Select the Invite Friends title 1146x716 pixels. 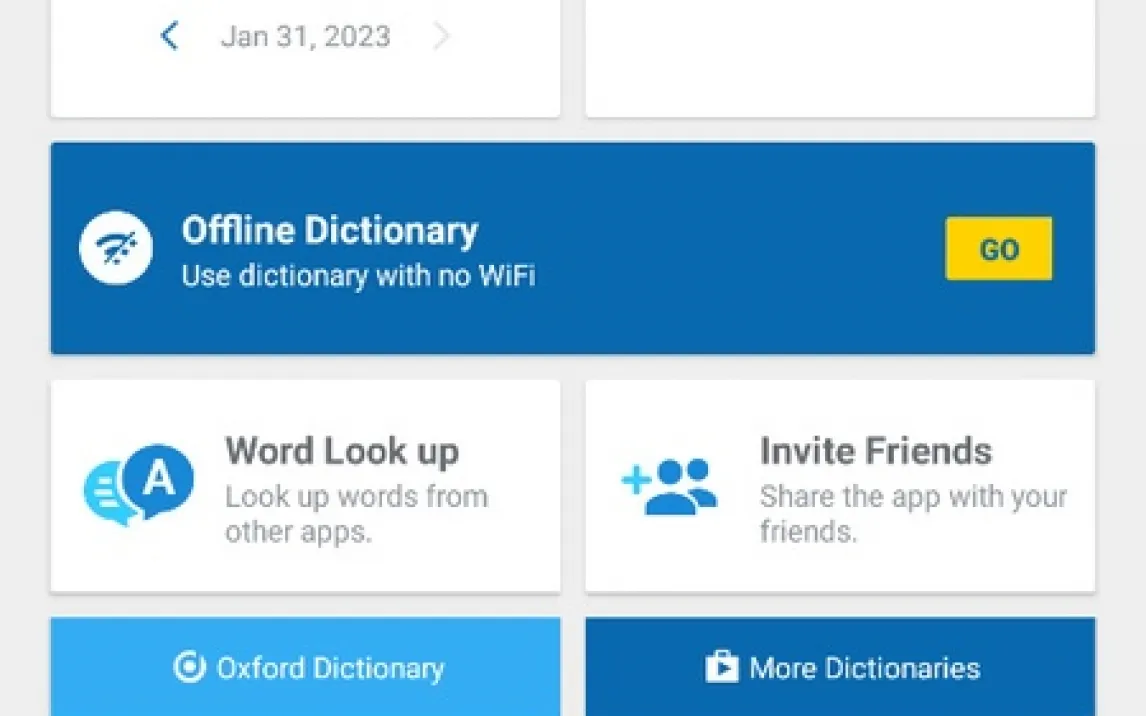pyautogui.click(x=875, y=451)
